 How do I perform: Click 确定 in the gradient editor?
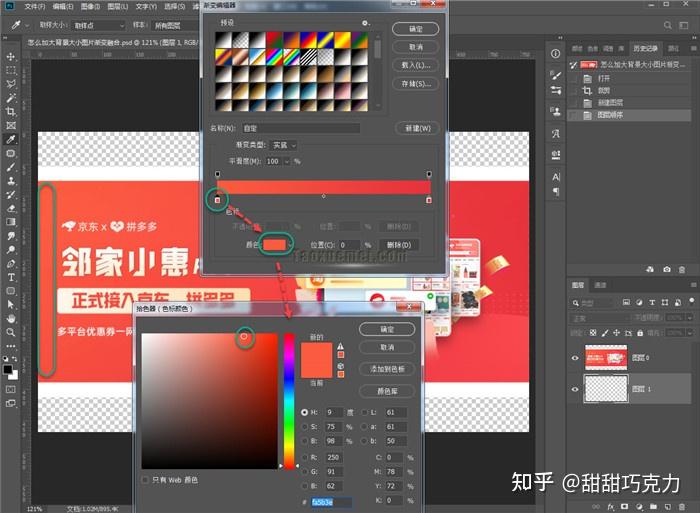coord(415,29)
